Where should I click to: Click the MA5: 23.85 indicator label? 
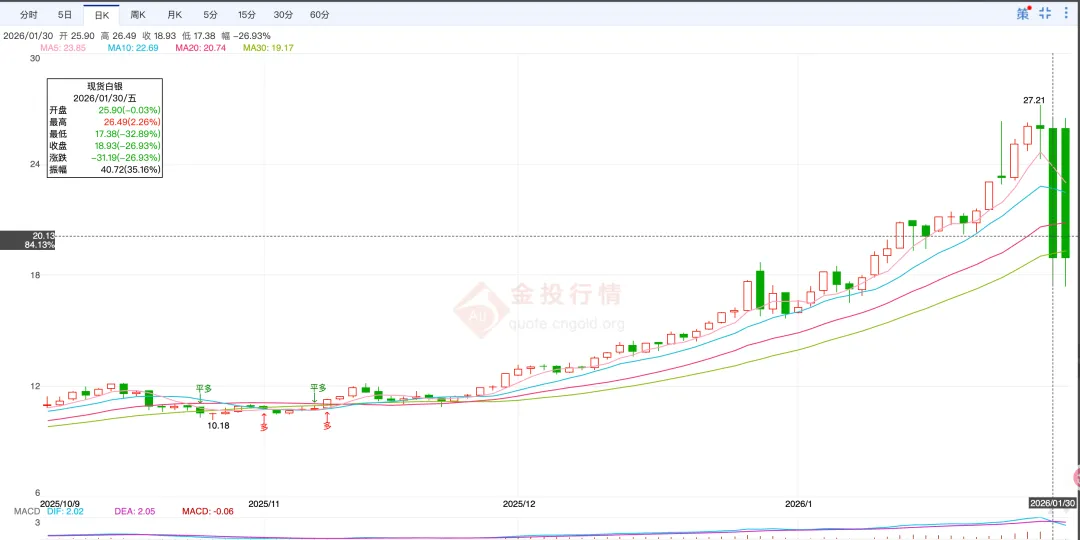(x=63, y=48)
